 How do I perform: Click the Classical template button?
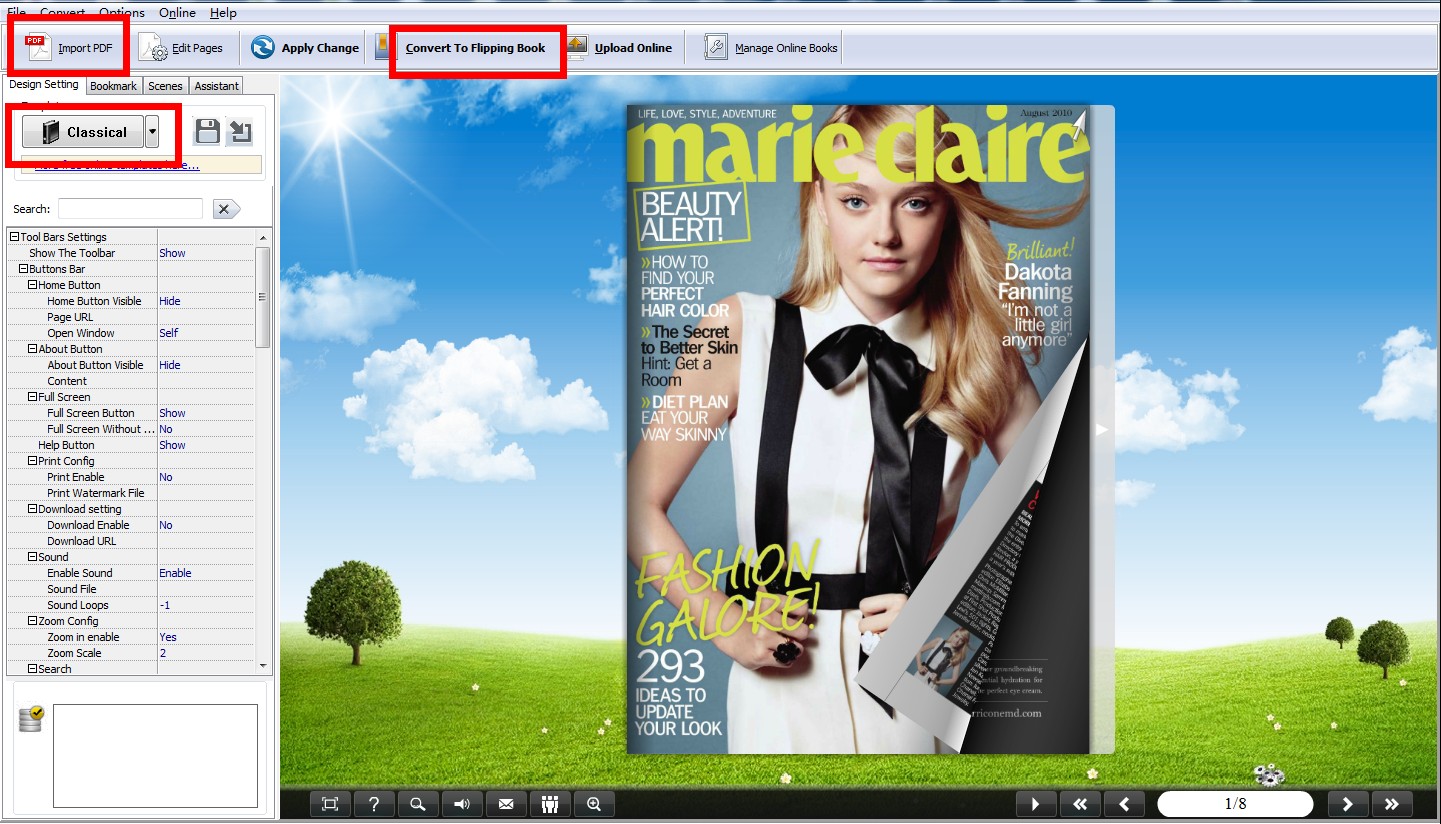coord(83,132)
